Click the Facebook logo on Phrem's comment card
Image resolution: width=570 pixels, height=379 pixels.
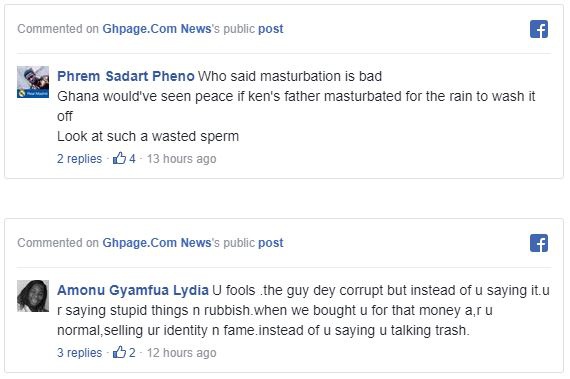coord(539,29)
